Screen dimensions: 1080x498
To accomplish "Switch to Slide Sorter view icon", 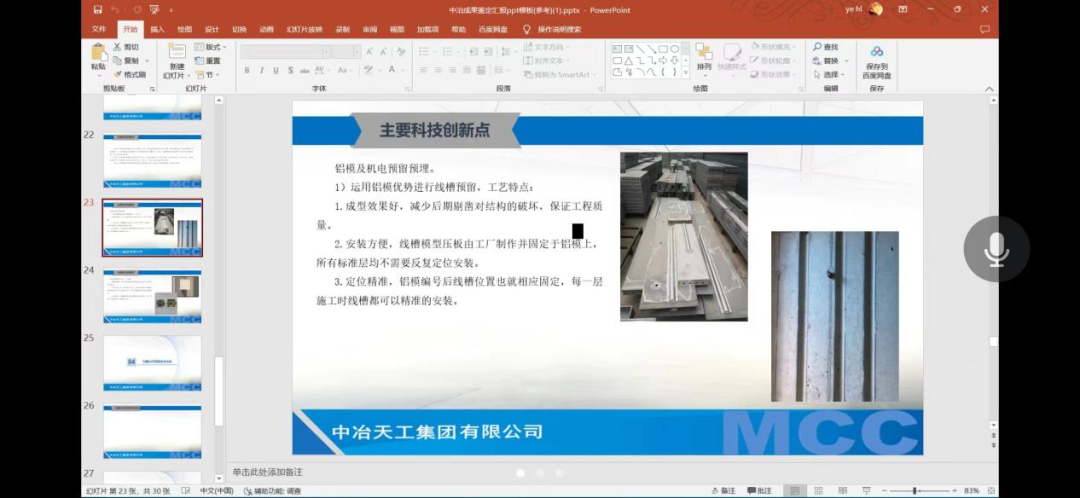I will coord(818,490).
